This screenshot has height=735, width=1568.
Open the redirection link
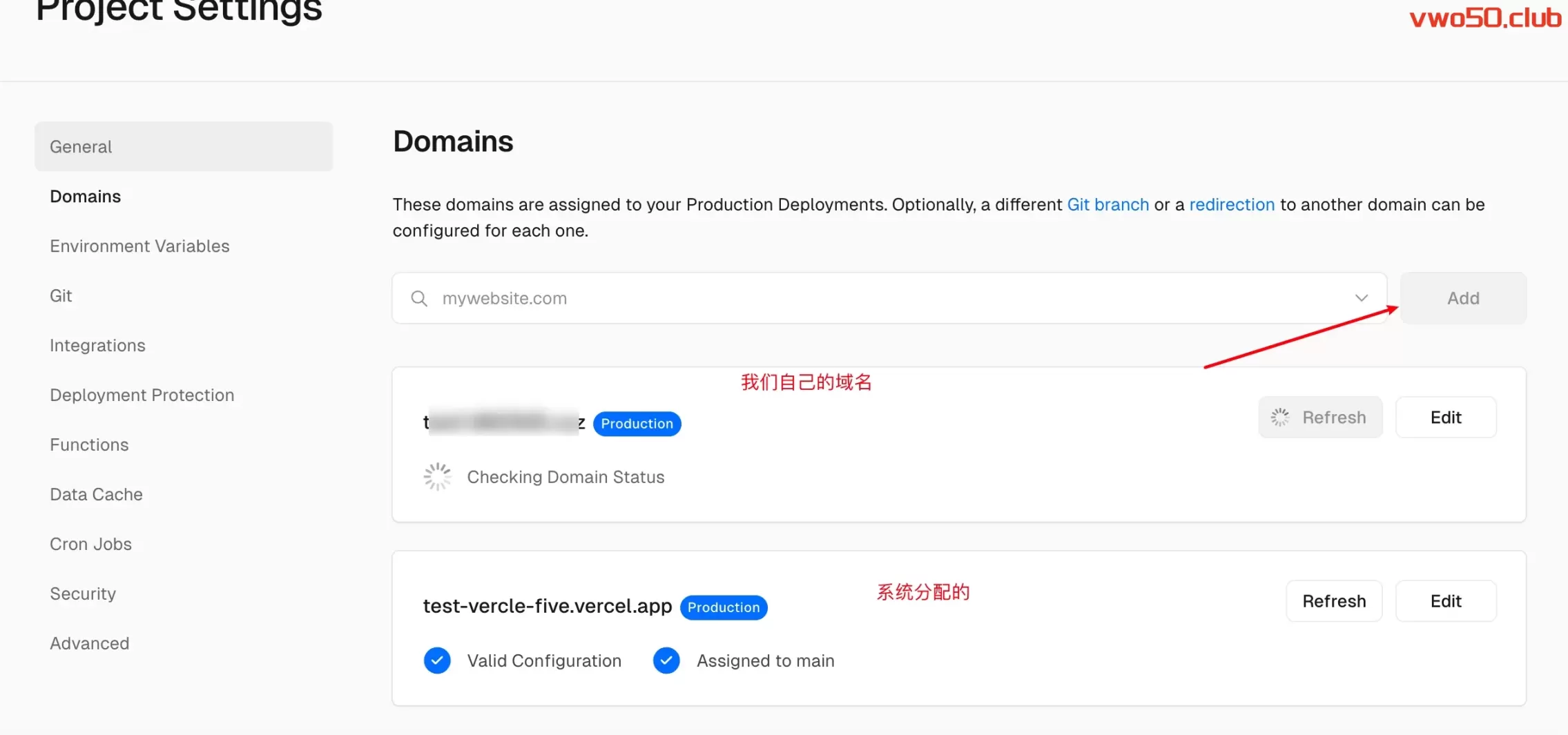(x=1231, y=205)
